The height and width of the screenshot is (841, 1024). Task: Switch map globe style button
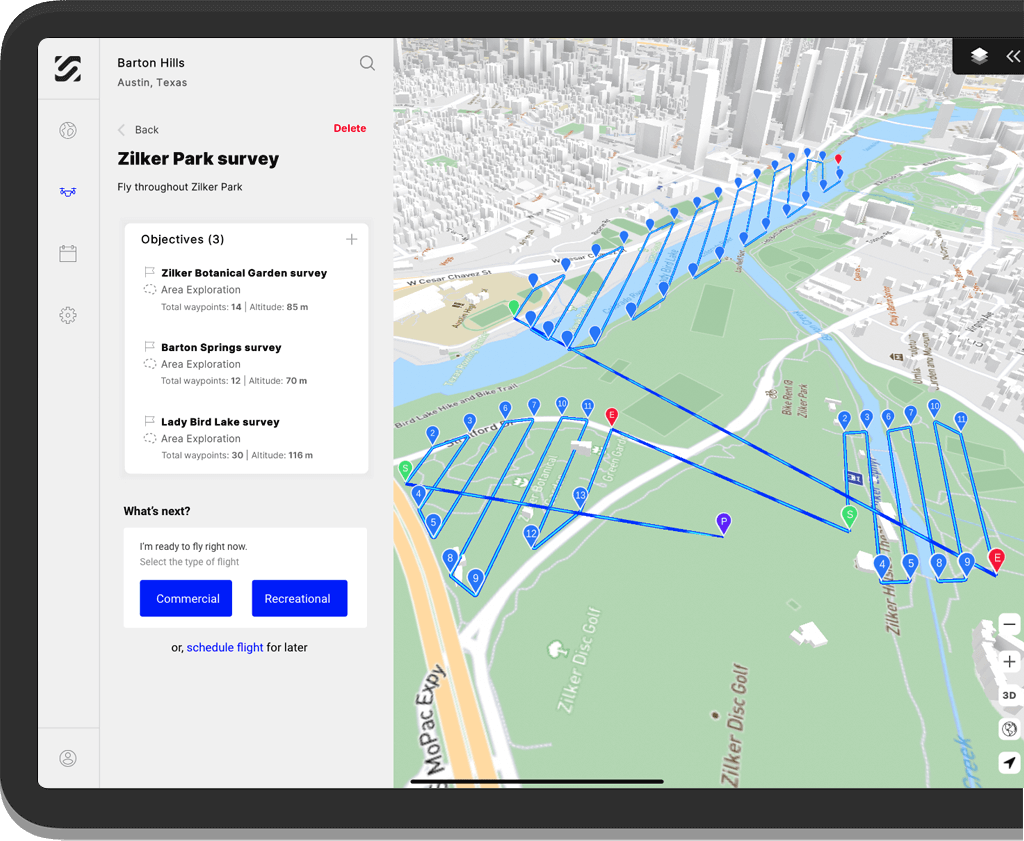tap(1009, 729)
